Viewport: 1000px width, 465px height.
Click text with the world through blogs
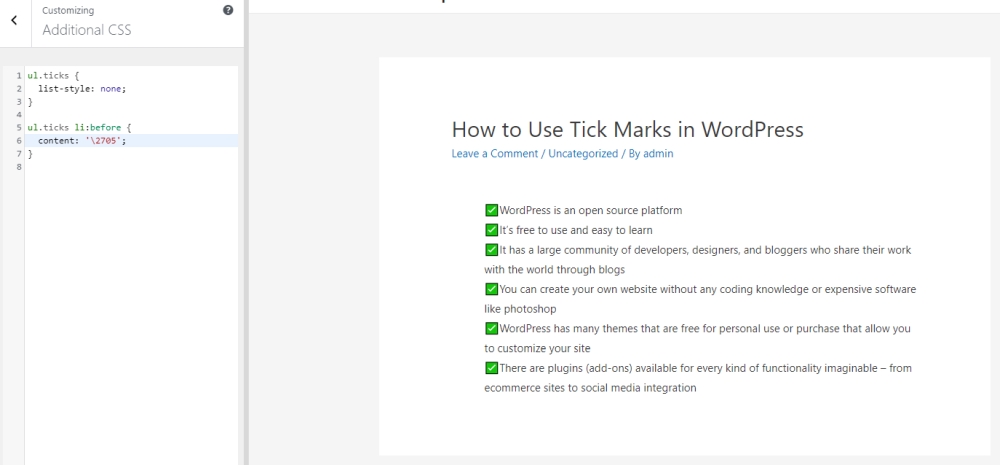click(x=554, y=269)
